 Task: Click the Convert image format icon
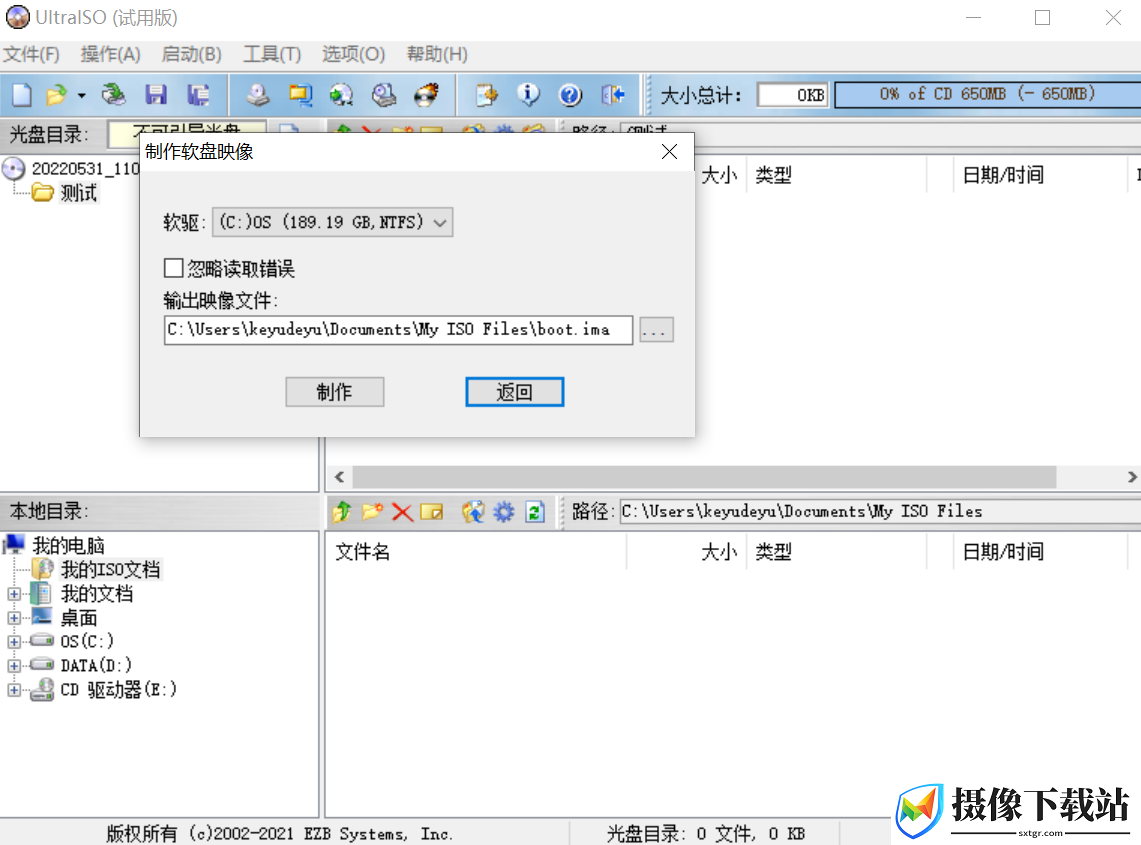coord(300,95)
